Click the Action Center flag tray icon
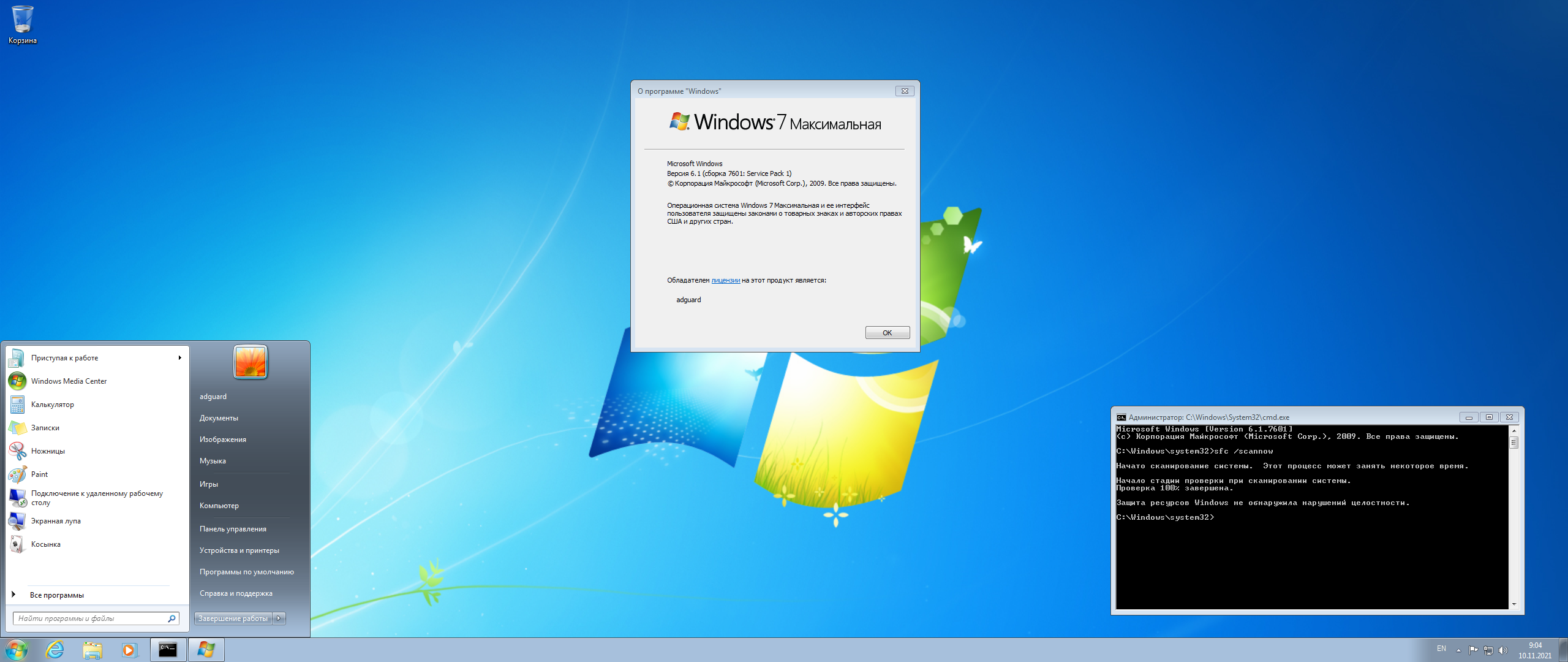This screenshot has height=662, width=1568. click(x=1473, y=650)
